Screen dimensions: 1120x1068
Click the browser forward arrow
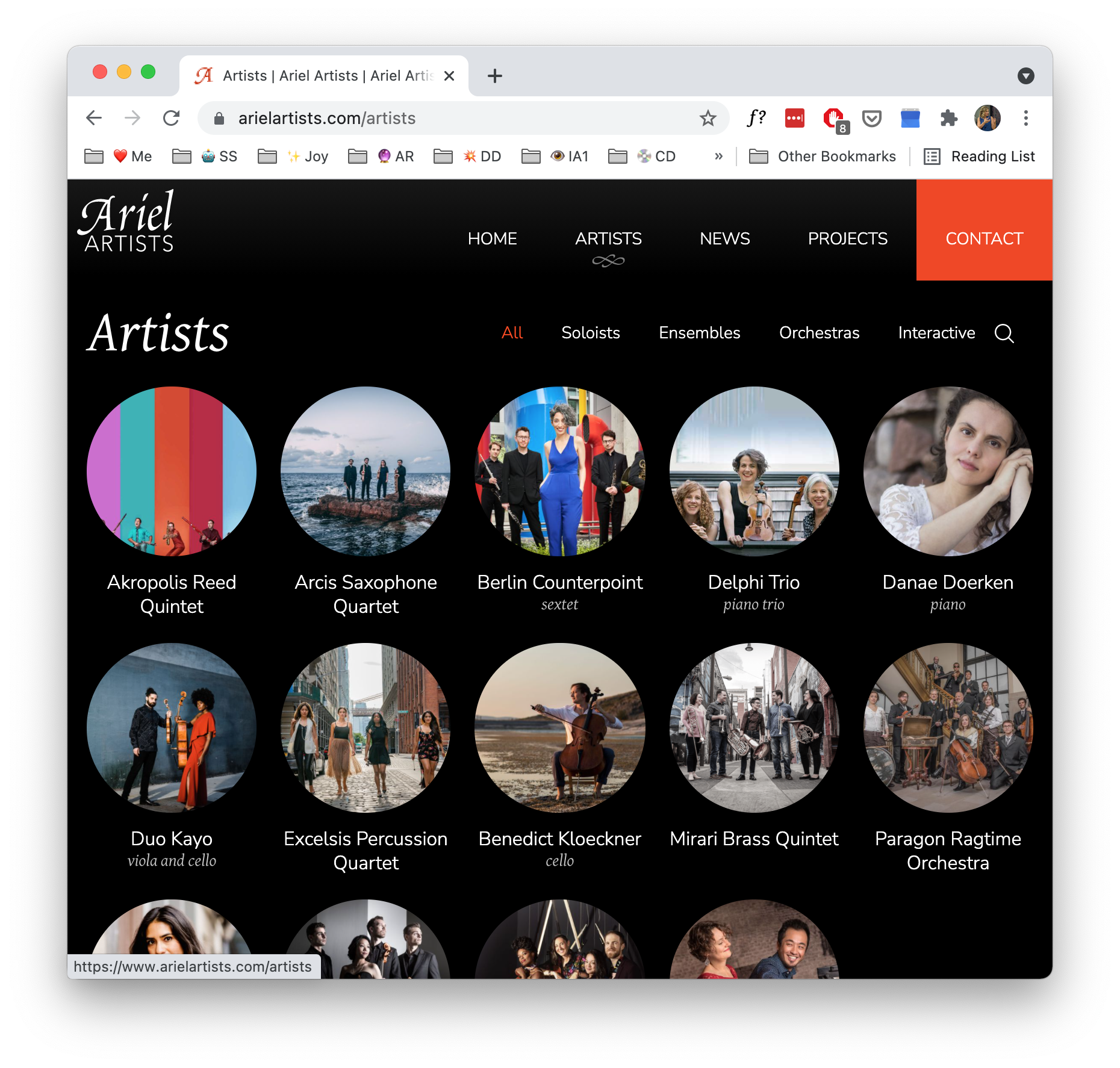(x=132, y=118)
